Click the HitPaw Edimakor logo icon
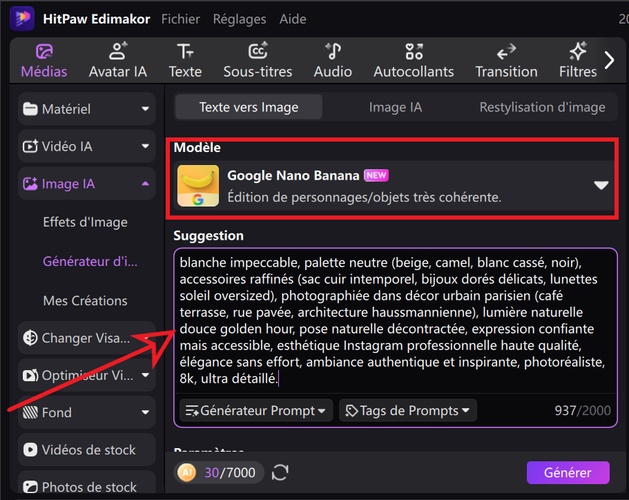The height and width of the screenshot is (500, 629). 22,18
